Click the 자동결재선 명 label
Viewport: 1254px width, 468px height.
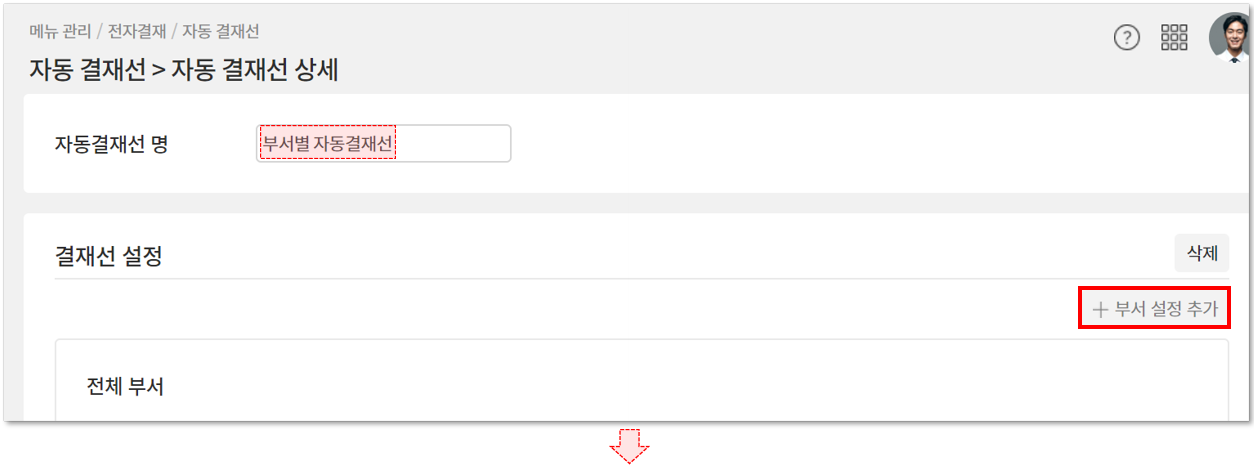111,144
